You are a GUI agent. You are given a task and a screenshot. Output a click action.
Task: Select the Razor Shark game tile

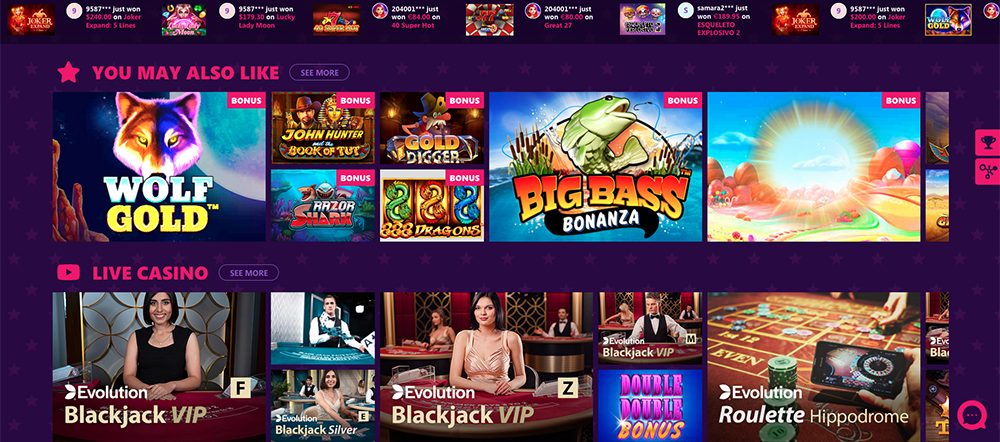click(323, 205)
